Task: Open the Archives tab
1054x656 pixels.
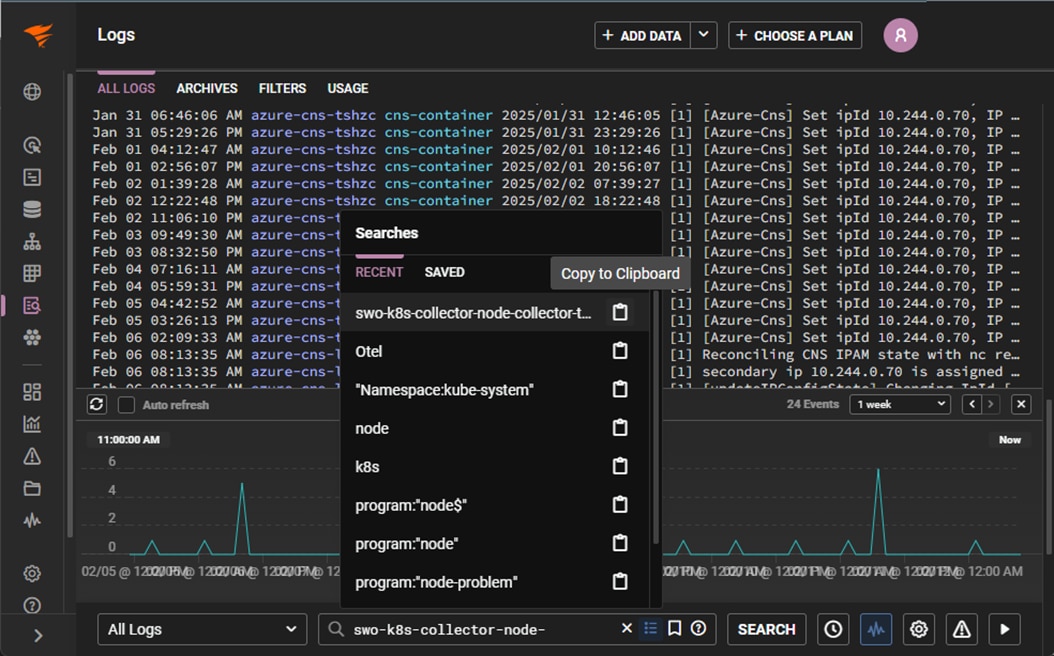Action: (x=207, y=88)
